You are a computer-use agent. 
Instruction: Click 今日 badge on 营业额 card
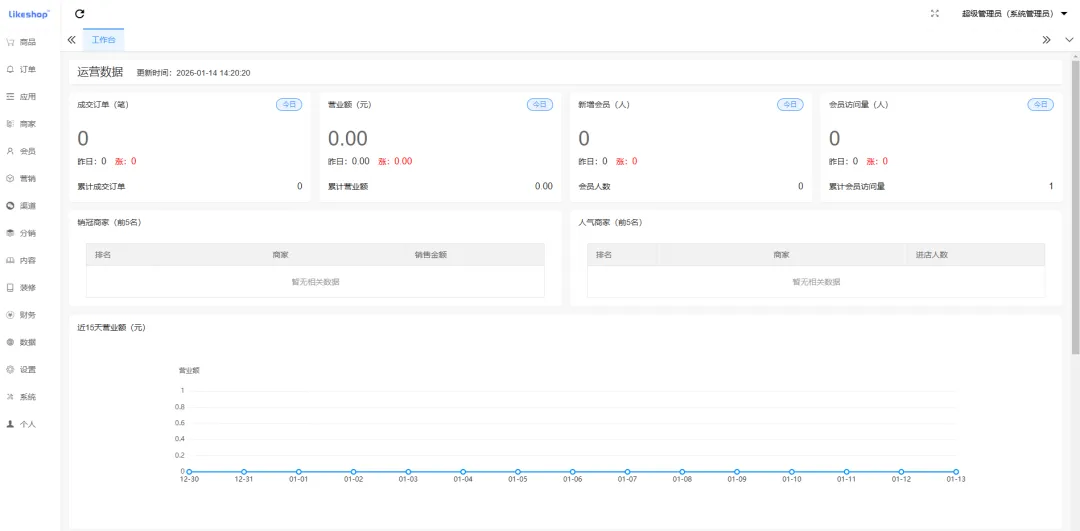pos(539,105)
